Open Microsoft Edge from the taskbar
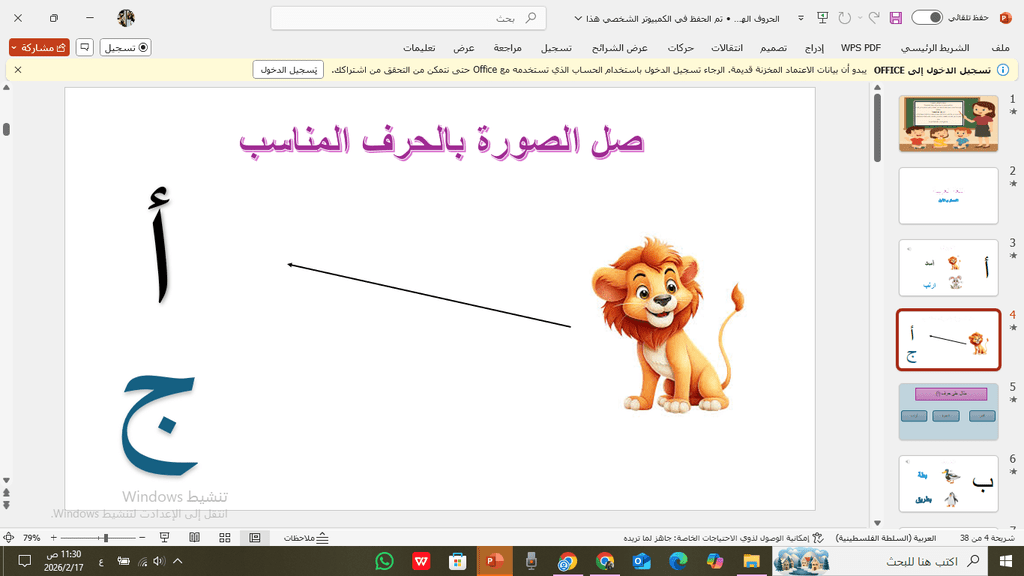The width and height of the screenshot is (1024, 576). (678, 561)
